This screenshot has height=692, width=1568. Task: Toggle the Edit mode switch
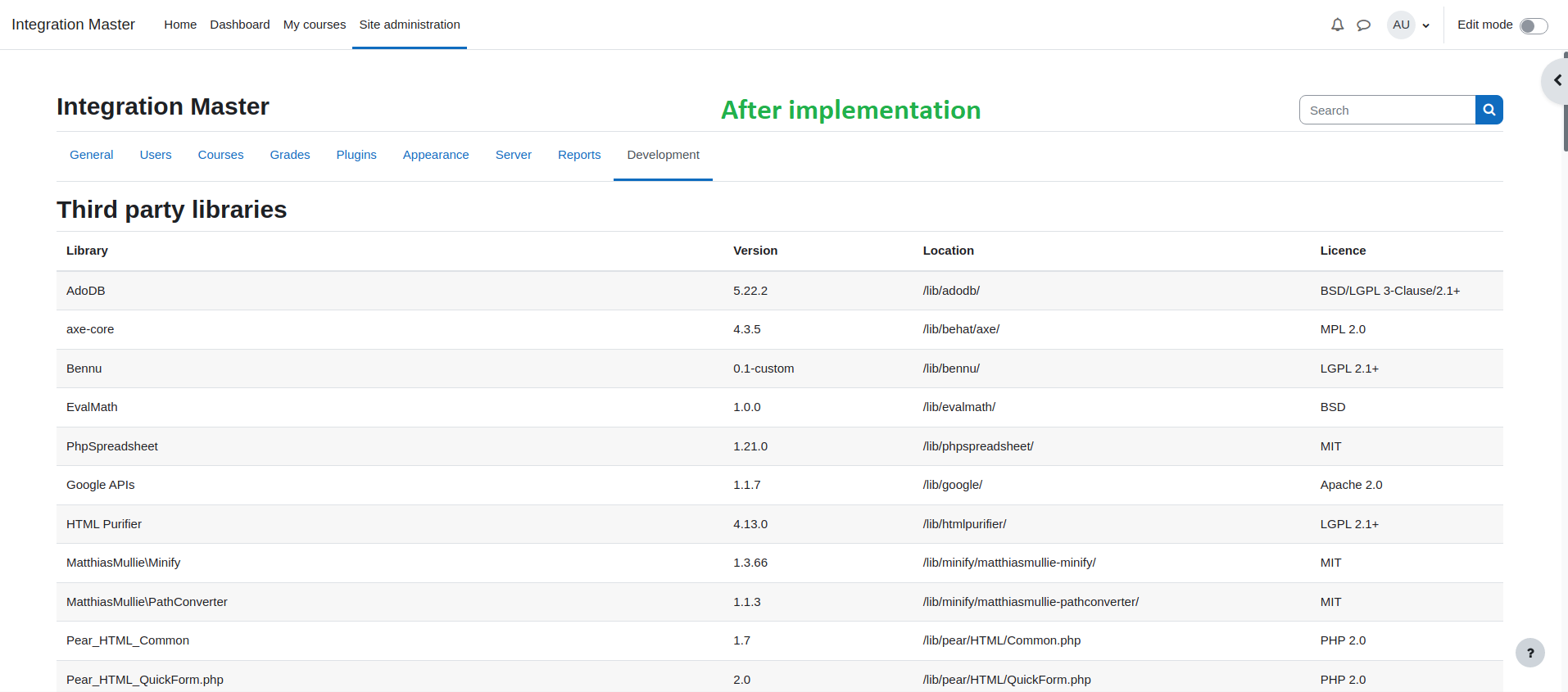pos(1534,25)
